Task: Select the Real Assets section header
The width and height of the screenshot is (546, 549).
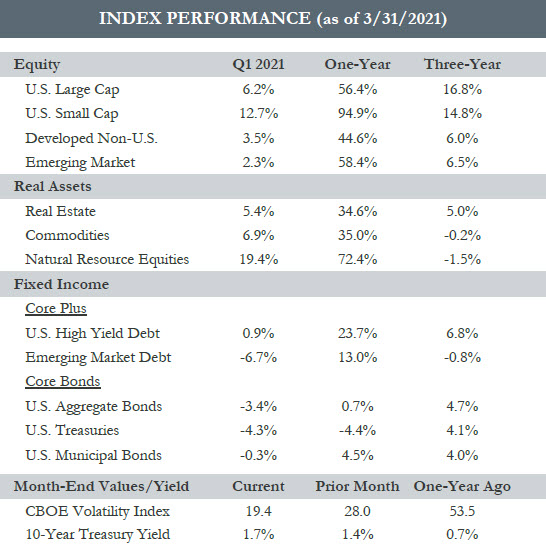Action: (53, 186)
